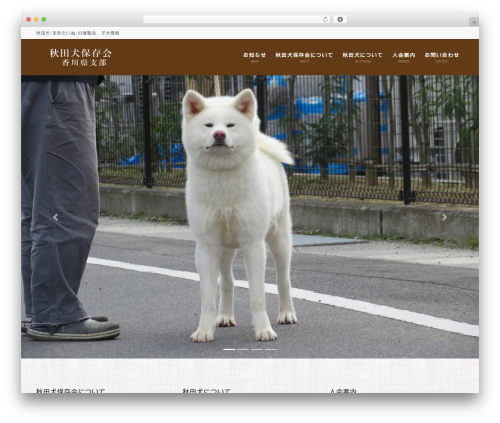Close the browser window with red button
The height and width of the screenshot is (423, 500).
click(29, 19)
